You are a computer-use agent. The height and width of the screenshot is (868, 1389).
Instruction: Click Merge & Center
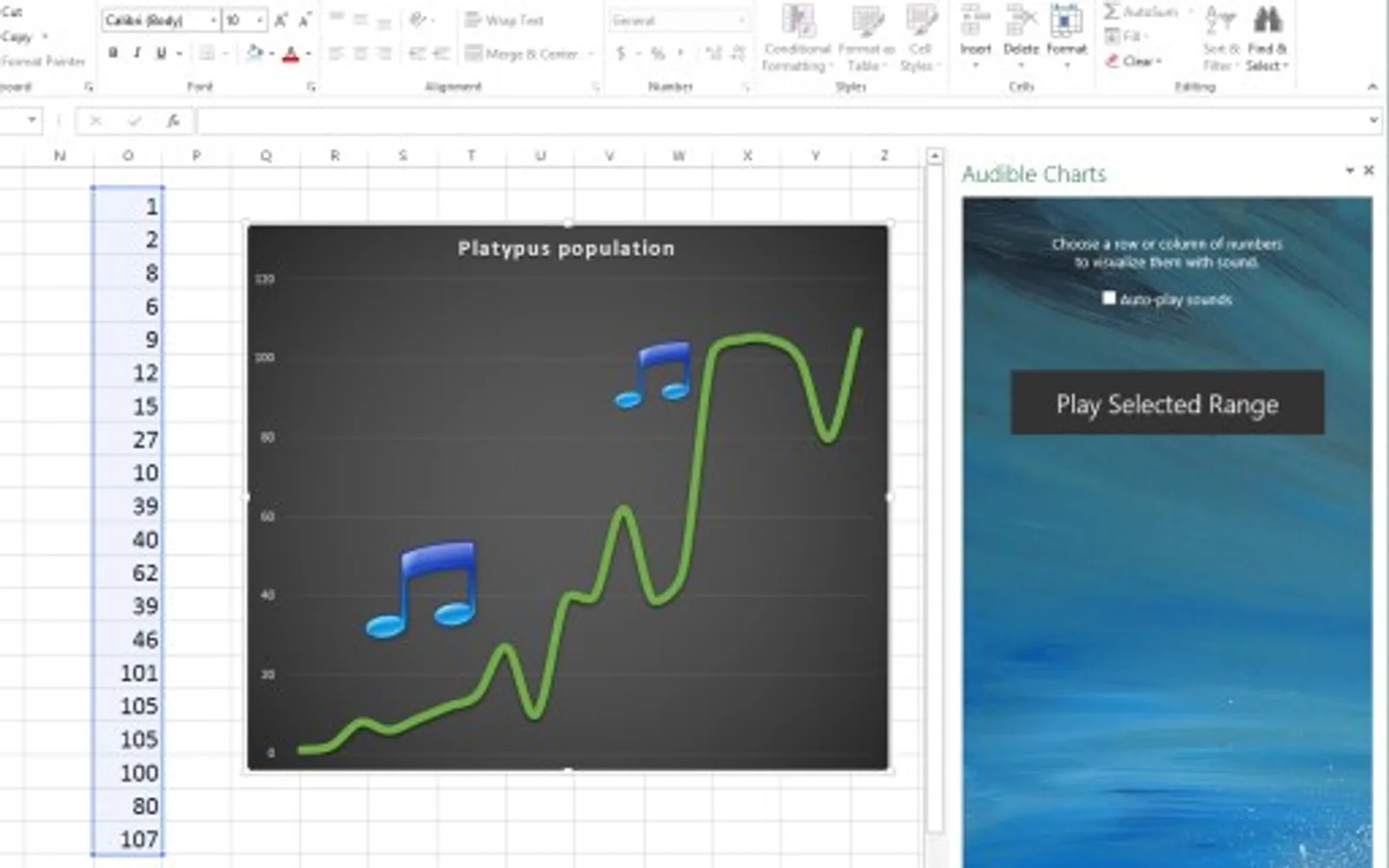[522, 54]
